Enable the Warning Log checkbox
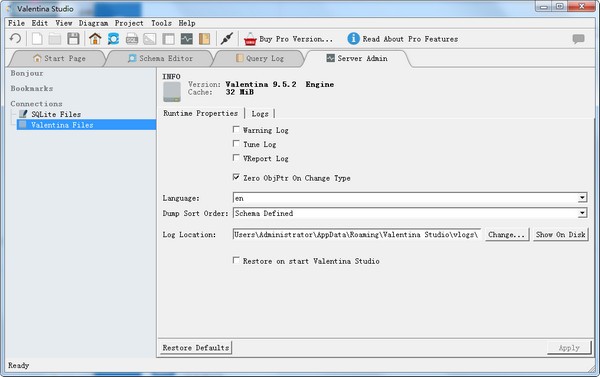This screenshot has width=600, height=377. tap(236, 130)
